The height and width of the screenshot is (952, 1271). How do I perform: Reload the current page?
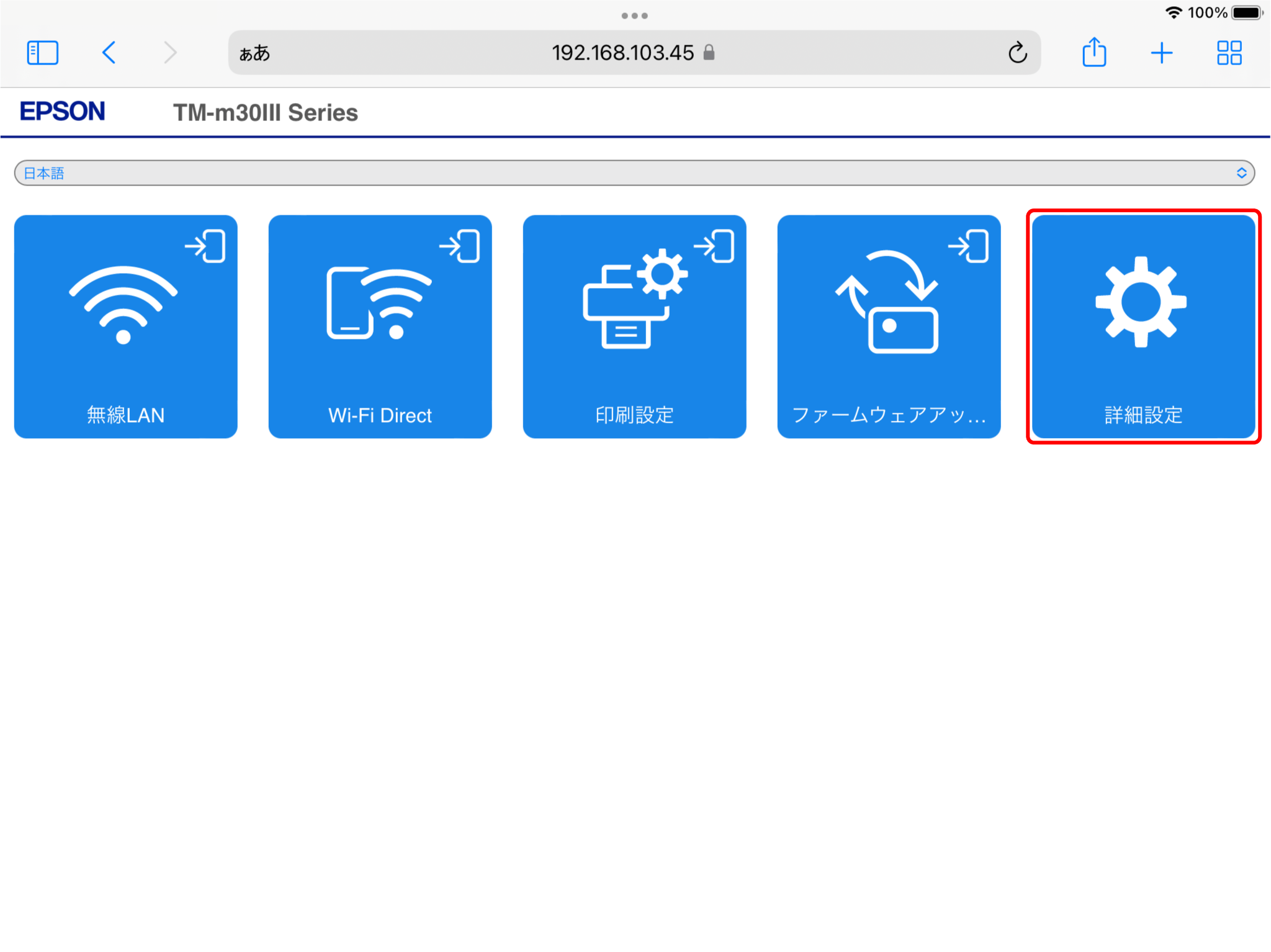(1017, 53)
